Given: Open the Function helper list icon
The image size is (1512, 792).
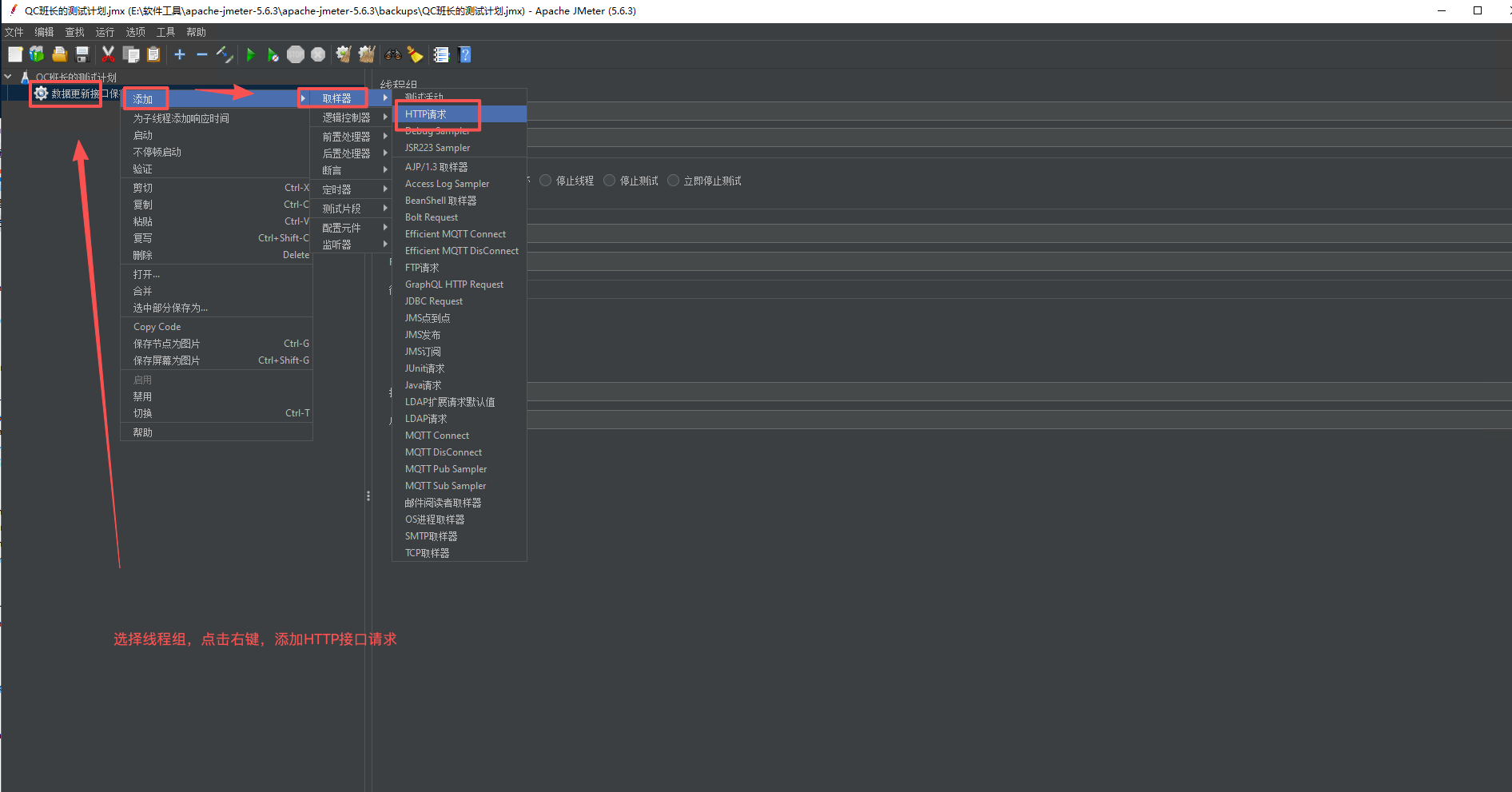Looking at the screenshot, I should click(441, 54).
